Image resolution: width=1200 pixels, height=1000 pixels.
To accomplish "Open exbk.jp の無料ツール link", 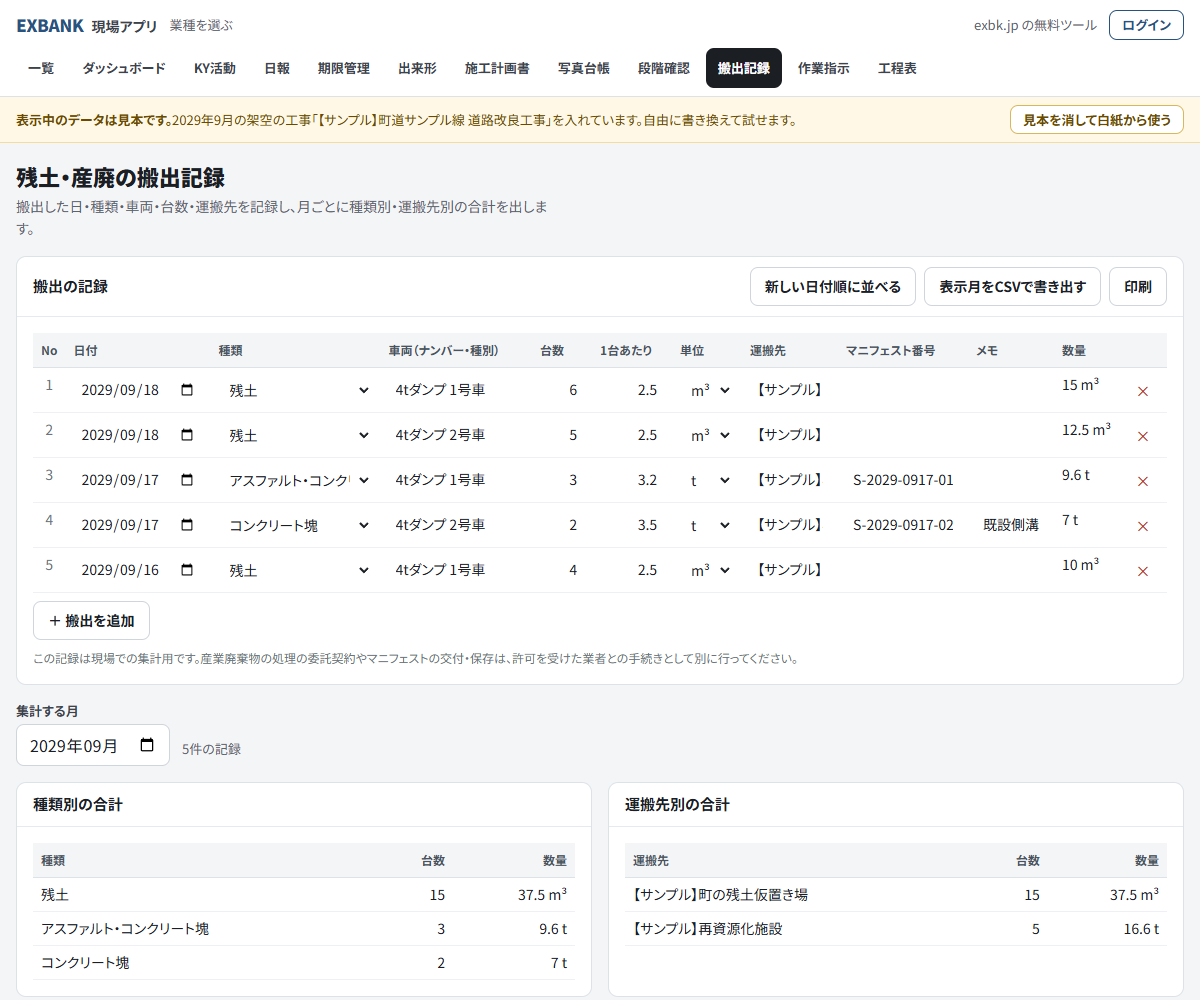I will [1035, 26].
